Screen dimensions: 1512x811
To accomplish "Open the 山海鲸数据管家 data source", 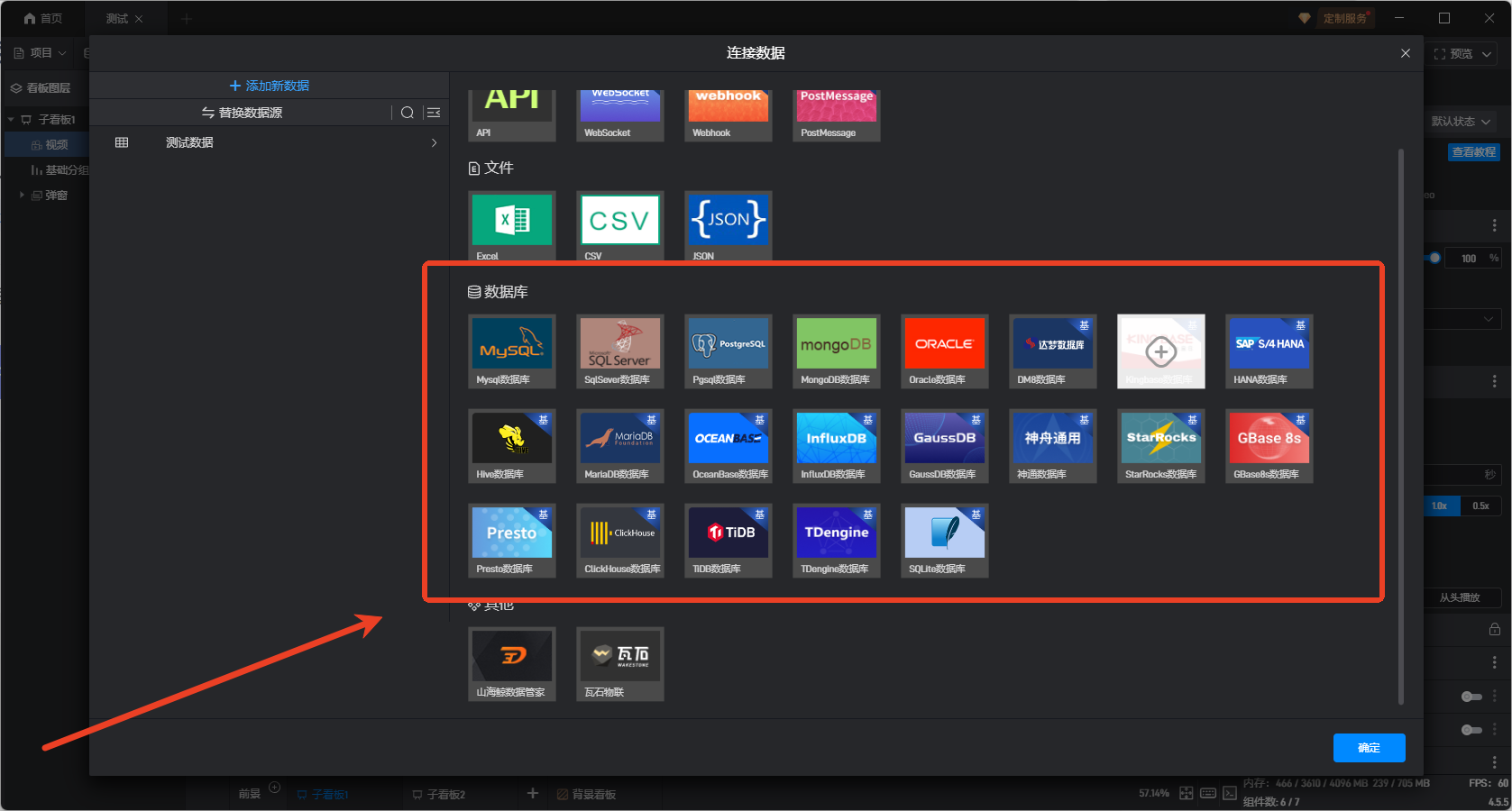I will tap(512, 664).
